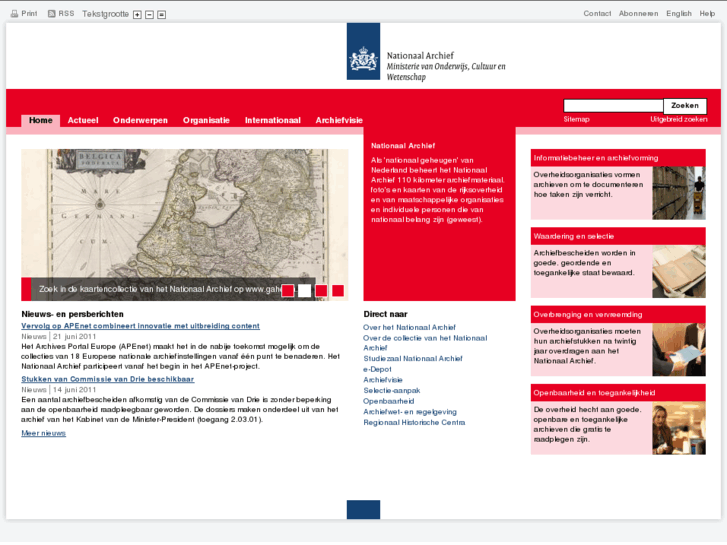This screenshot has width=727, height=545.
Task: Open Uitgebreid zoeken advanced search
Action: pyautogui.click(x=679, y=119)
